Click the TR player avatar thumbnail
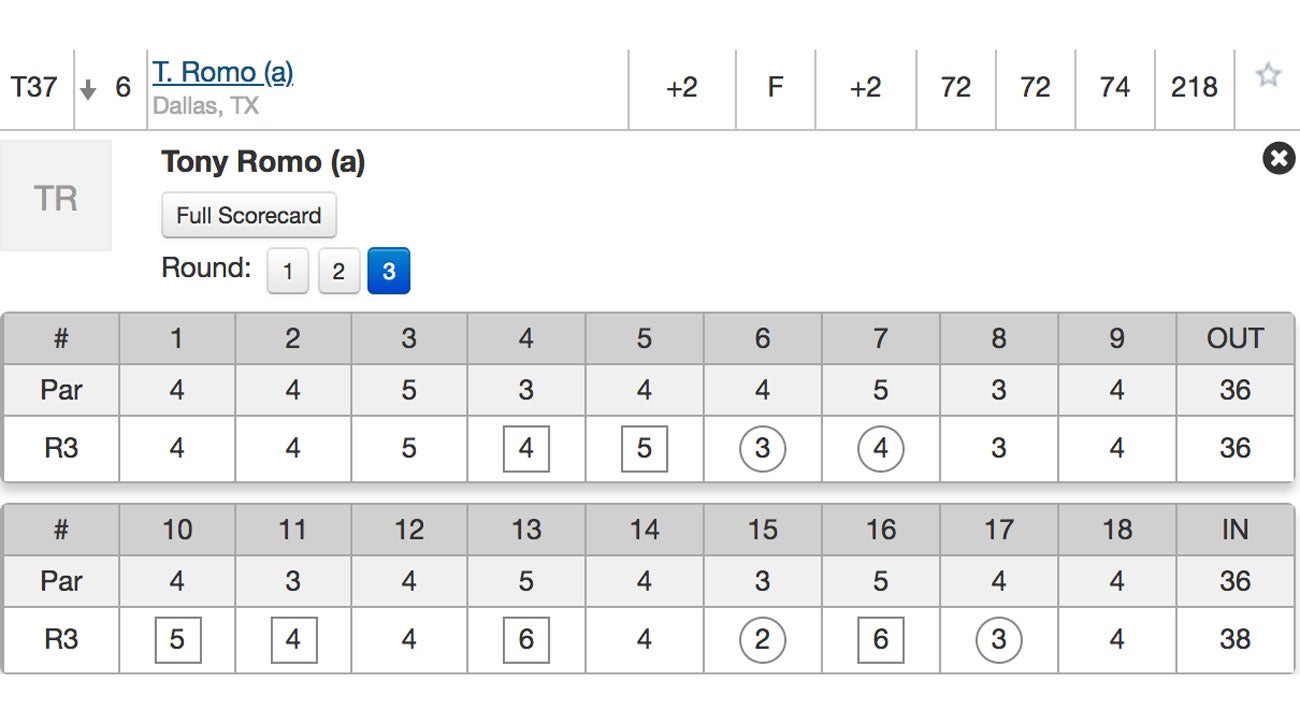Viewport: 1300px width, 724px height. [56, 197]
